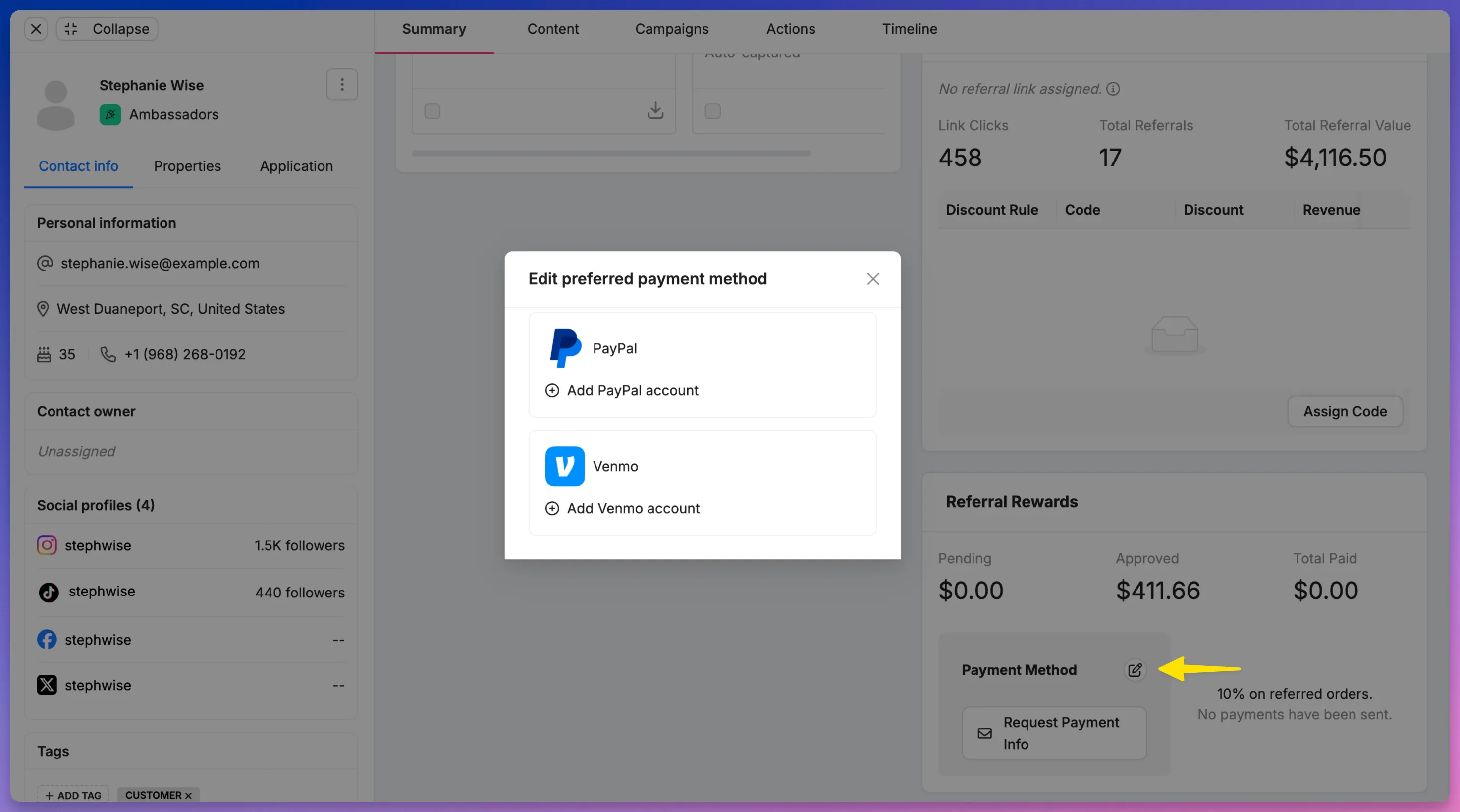Screen dimensions: 1460x812
Task: Click the birthday cake age icon
Action: click(x=44, y=354)
